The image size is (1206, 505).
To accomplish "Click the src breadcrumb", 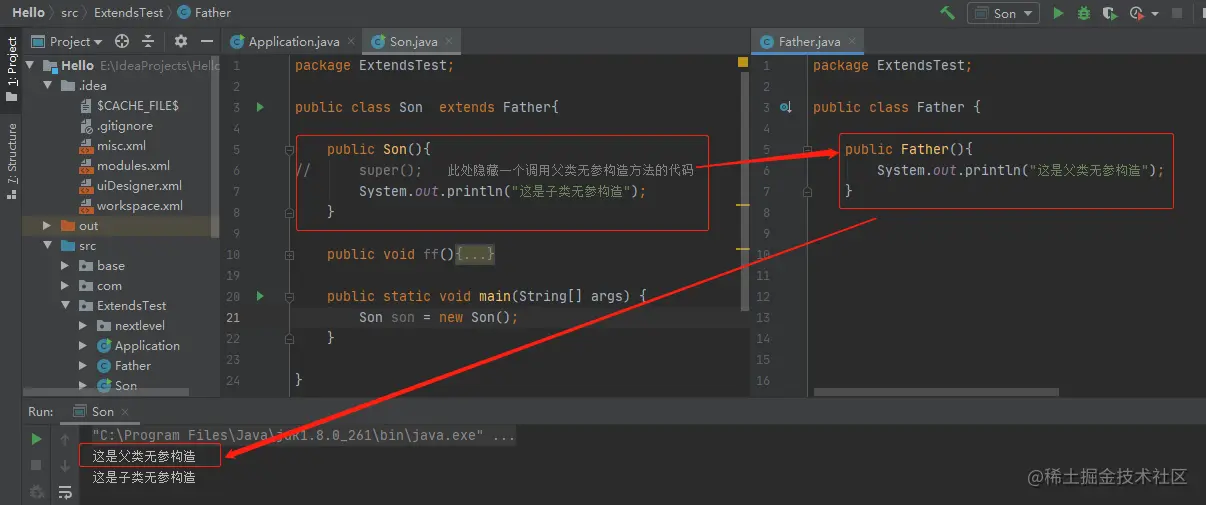I will (x=69, y=13).
